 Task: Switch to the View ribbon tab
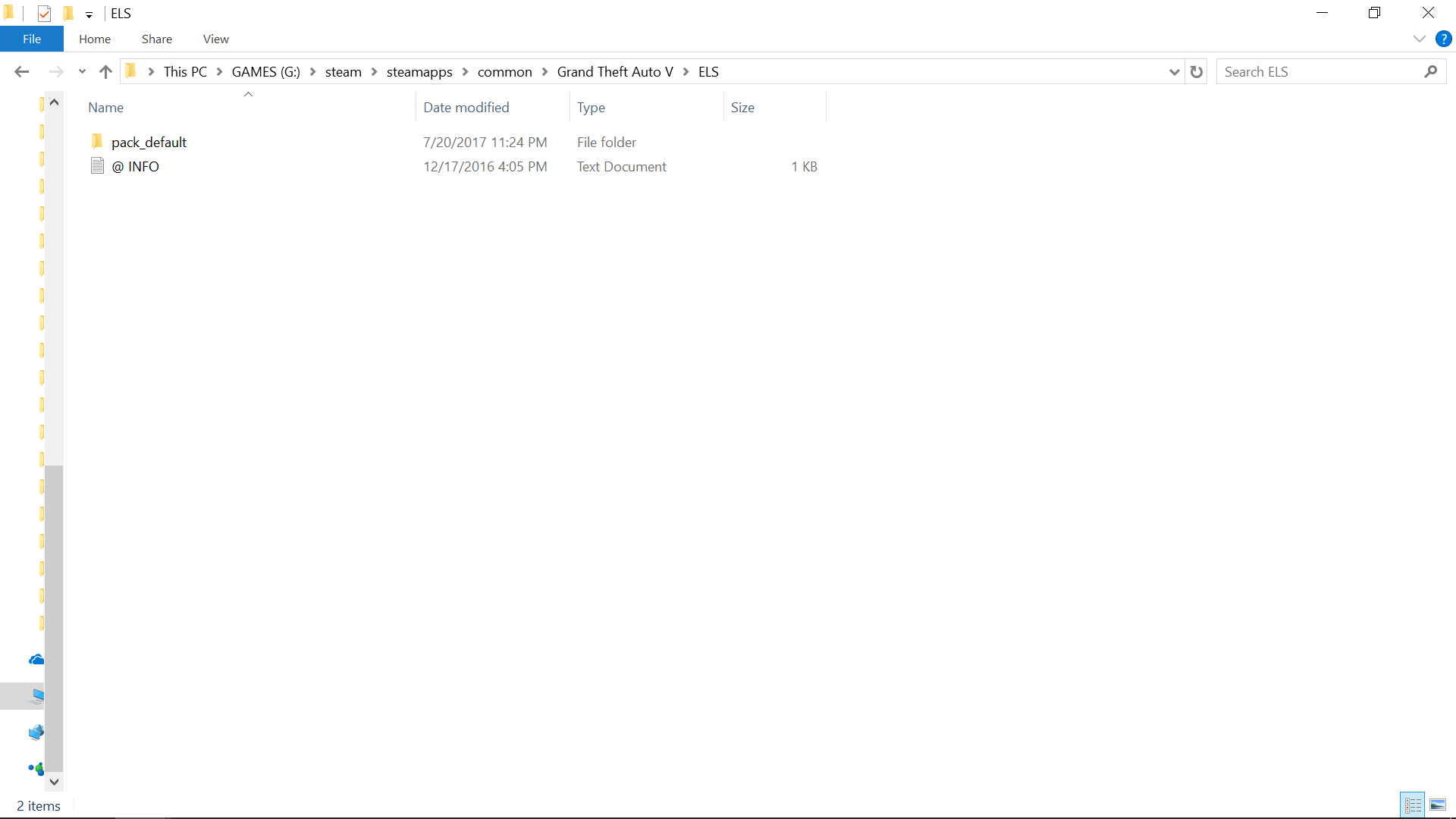coord(215,39)
